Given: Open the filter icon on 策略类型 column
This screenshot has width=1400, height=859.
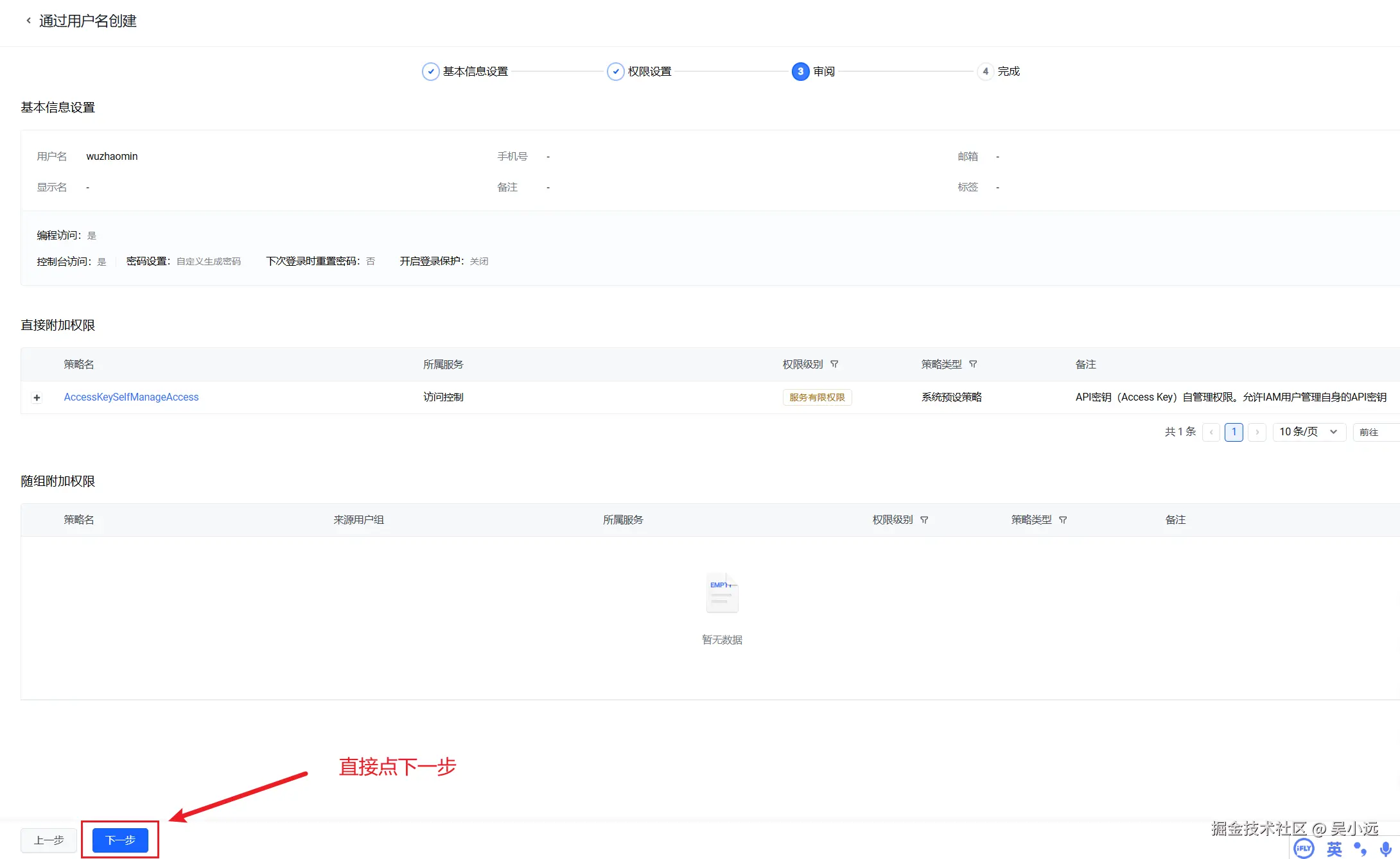Looking at the screenshot, I should [x=974, y=364].
